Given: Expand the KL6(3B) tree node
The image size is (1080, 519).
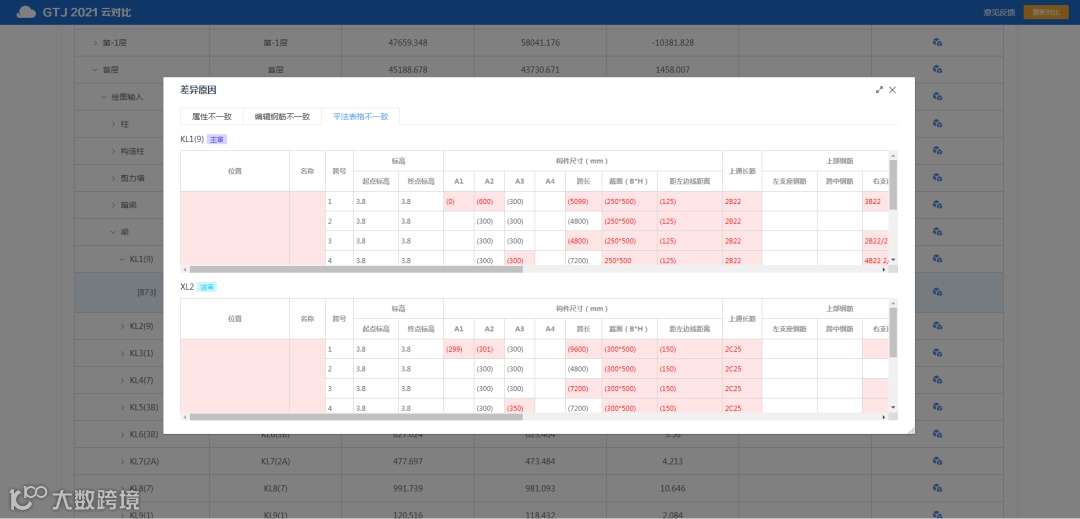Looking at the screenshot, I should pyautogui.click(x=123, y=434).
